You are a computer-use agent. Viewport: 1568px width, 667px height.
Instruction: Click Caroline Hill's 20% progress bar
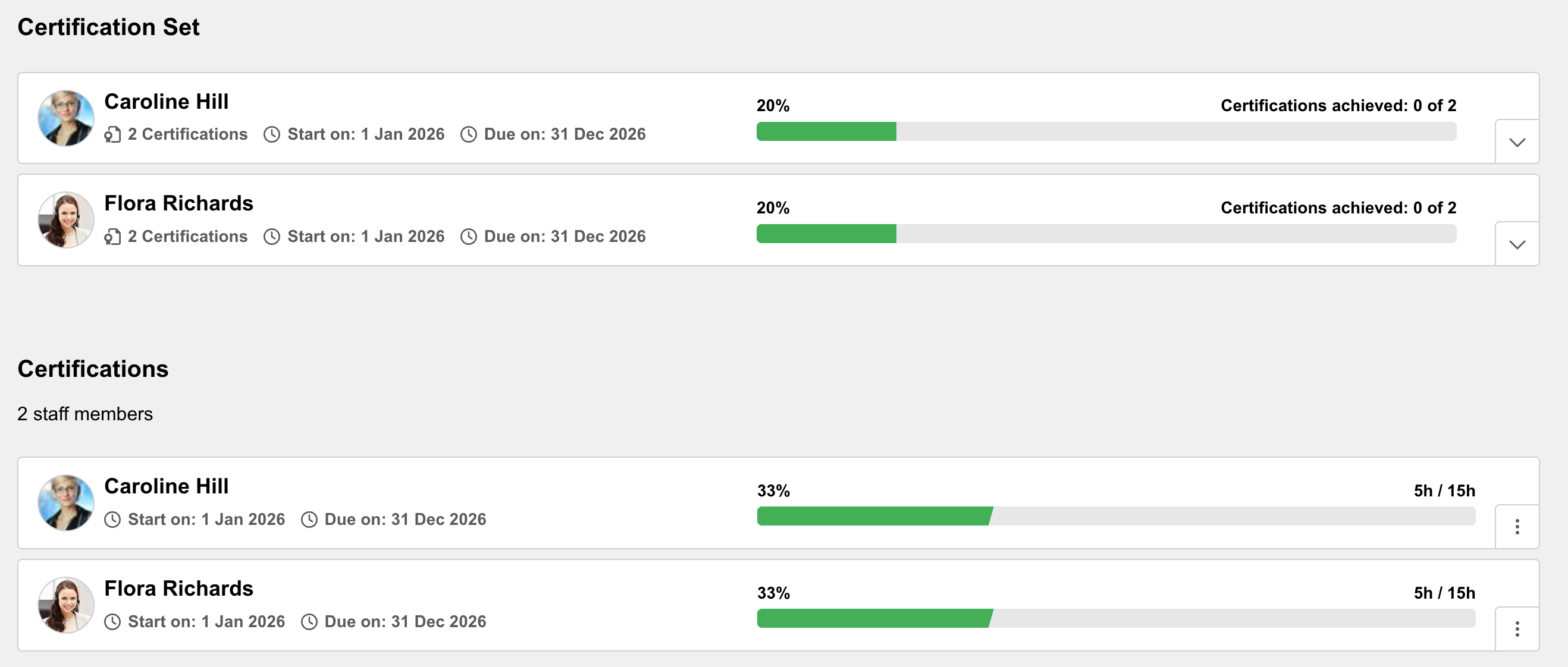coord(1106,131)
